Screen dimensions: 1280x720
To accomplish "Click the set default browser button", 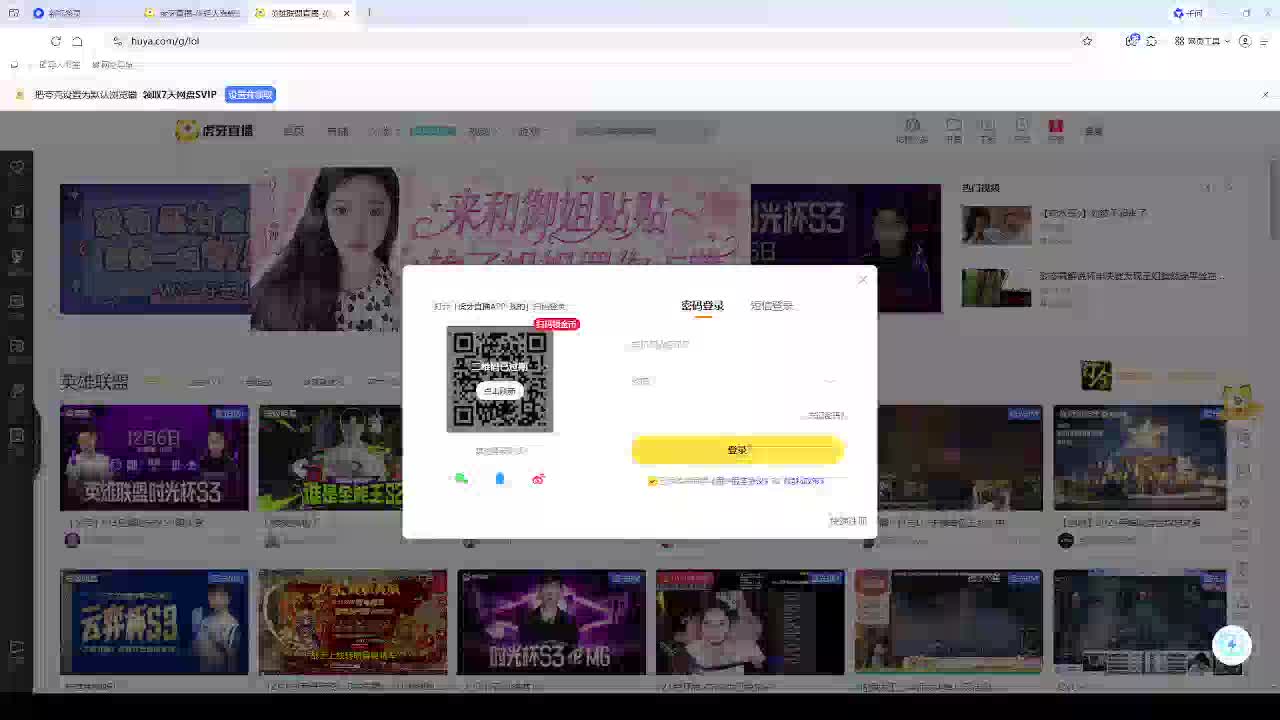I will pos(250,95).
